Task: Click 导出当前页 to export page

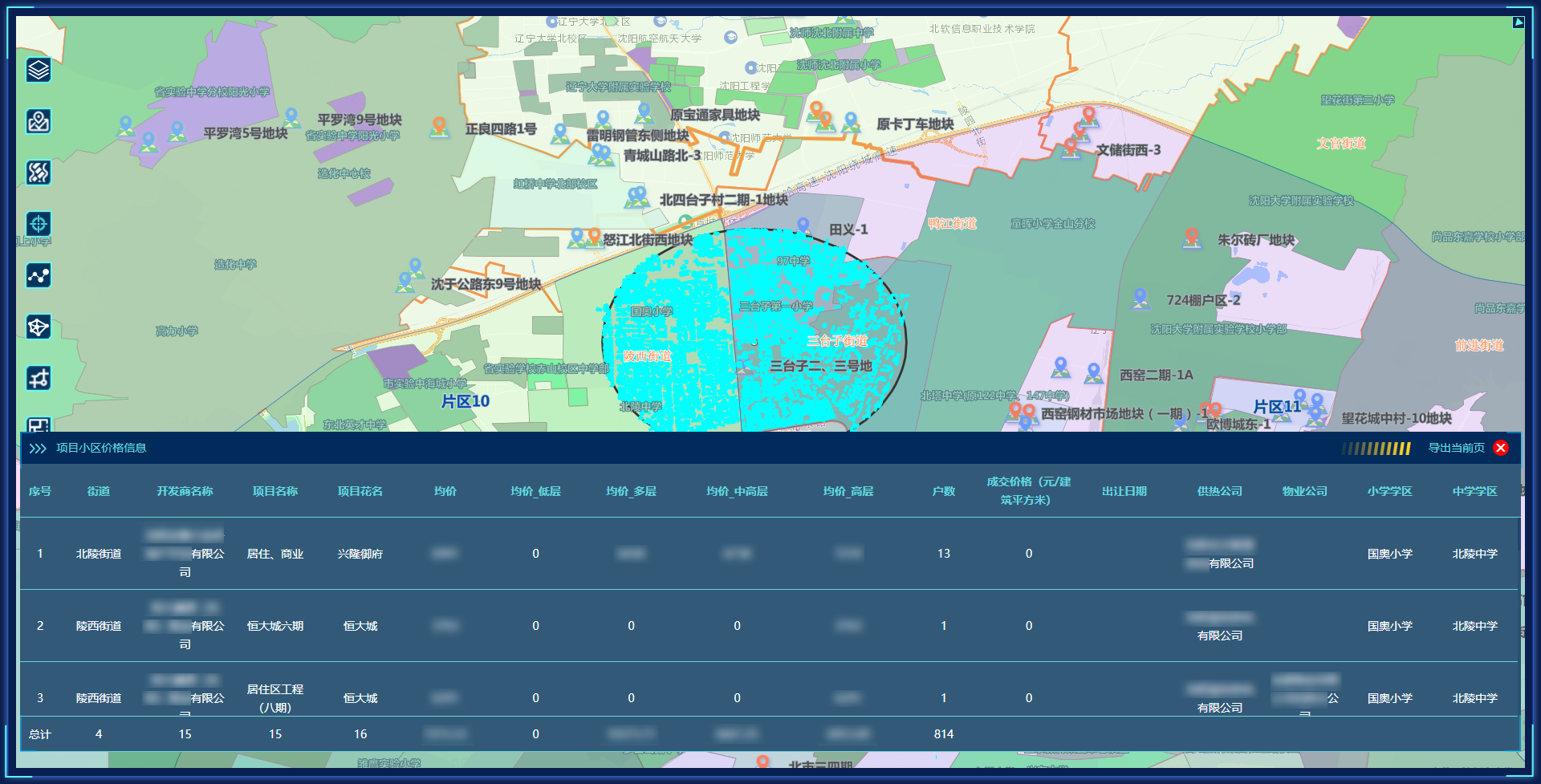Action: point(1456,448)
